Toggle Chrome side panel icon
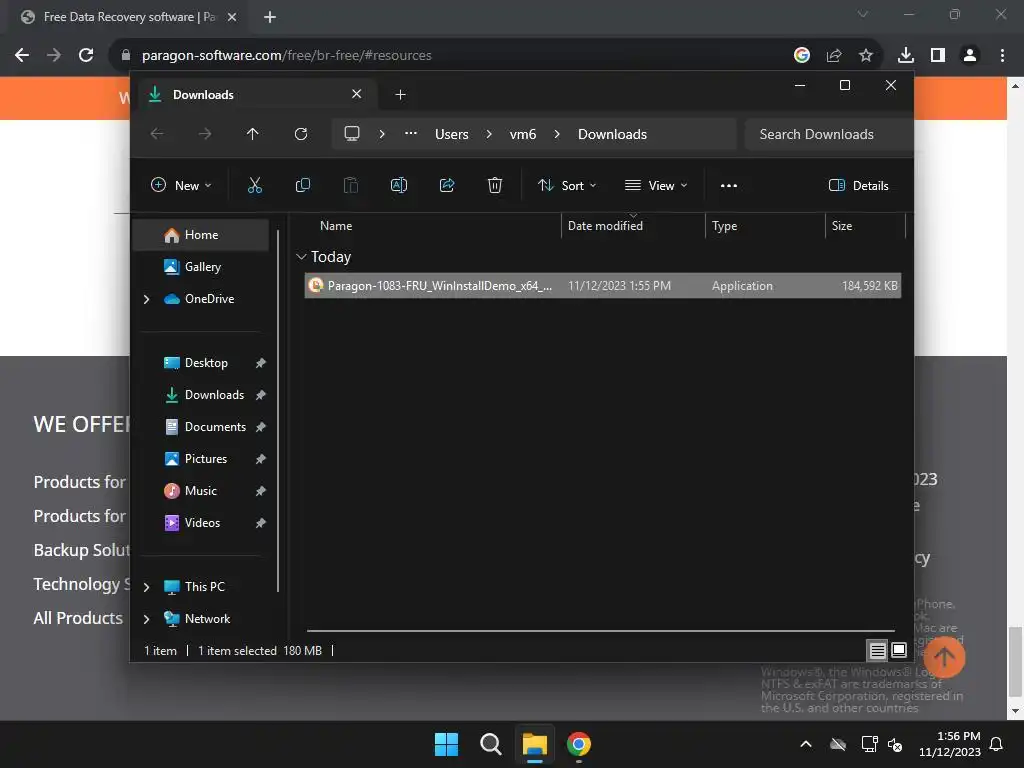This screenshot has width=1024, height=768. tap(938, 55)
